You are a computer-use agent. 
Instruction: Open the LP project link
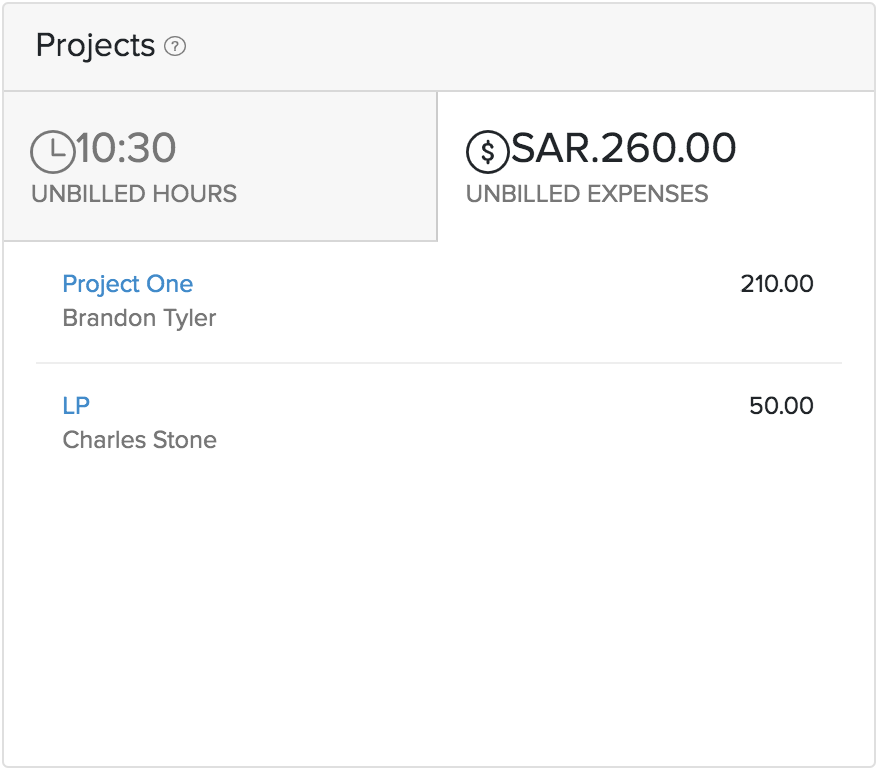coord(76,406)
